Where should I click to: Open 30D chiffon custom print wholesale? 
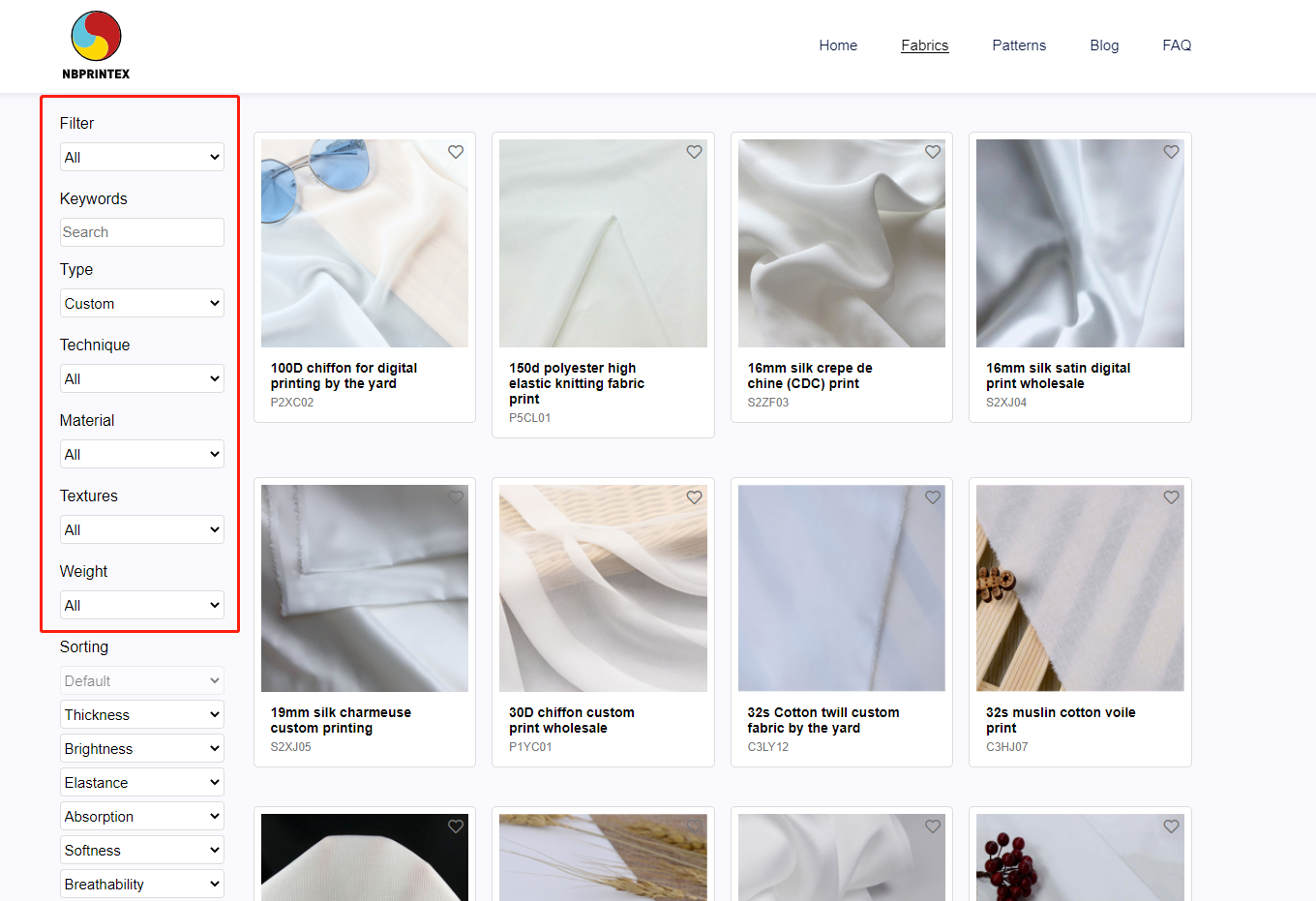572,720
